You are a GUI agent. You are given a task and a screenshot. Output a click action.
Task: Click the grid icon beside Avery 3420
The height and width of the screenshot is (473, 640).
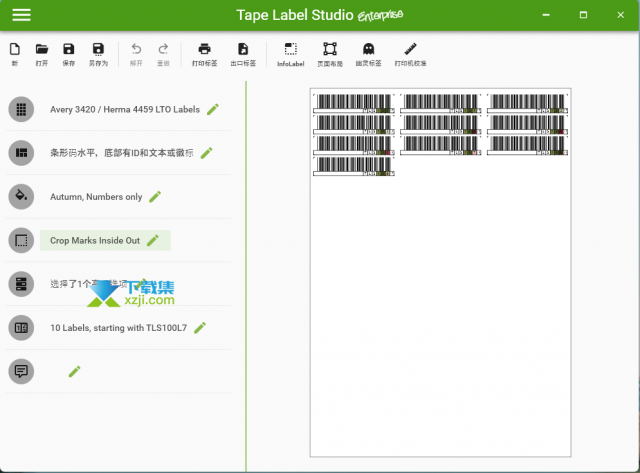tap(21, 109)
